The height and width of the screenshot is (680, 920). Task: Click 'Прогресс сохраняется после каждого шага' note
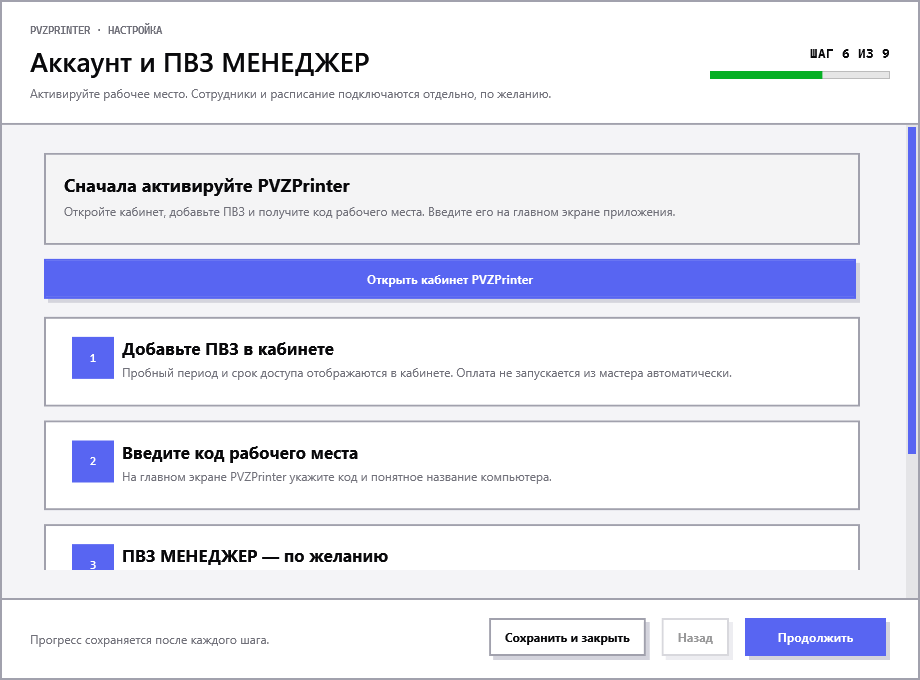coord(150,640)
